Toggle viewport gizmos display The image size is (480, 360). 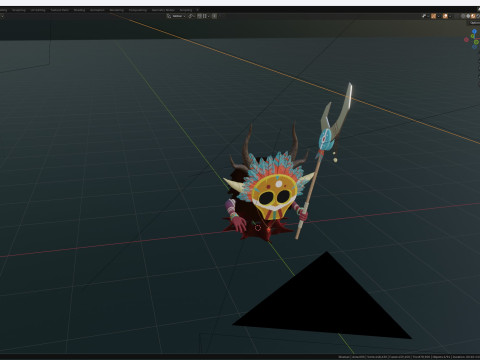click(433, 16)
